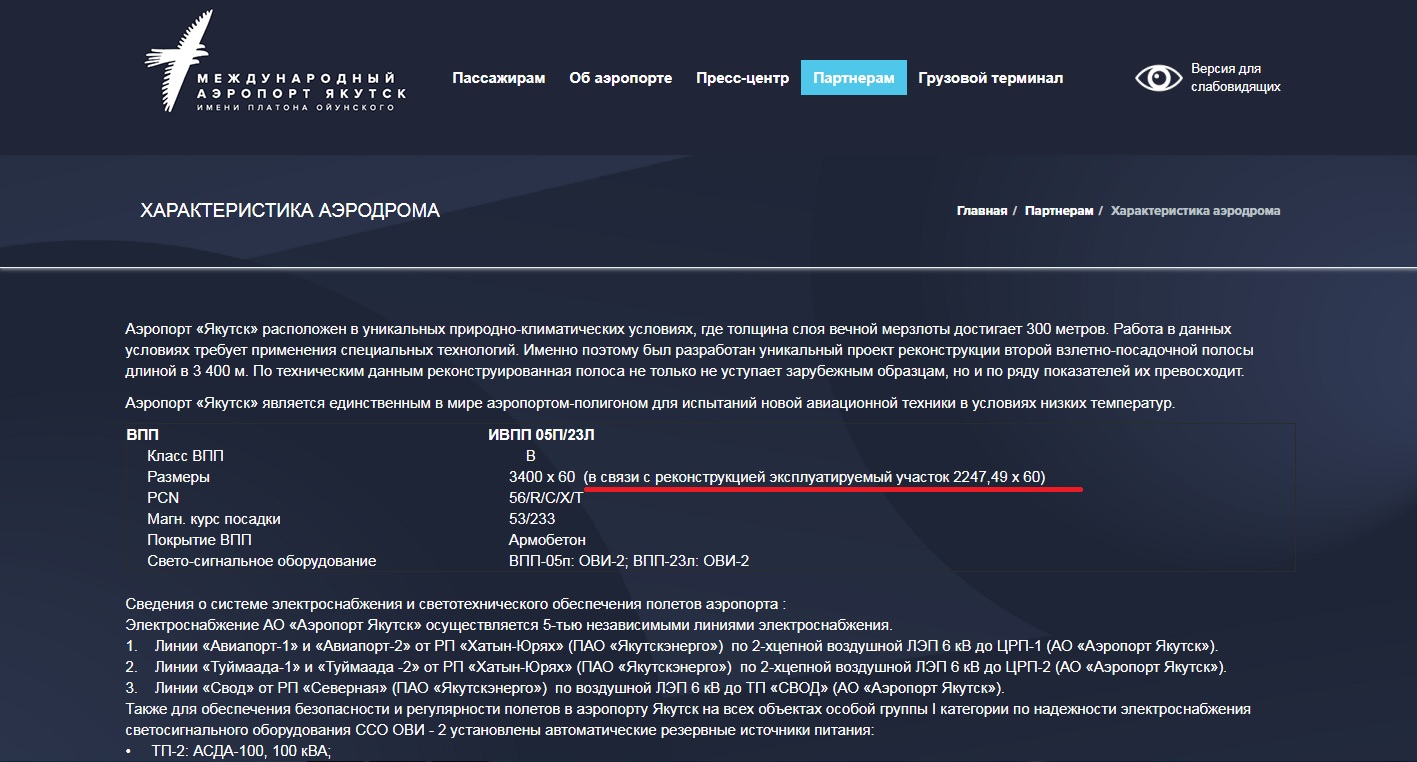This screenshot has height=762, width=1417.
Task: Click the Туймаада-1 power line list item
Action: [676, 667]
